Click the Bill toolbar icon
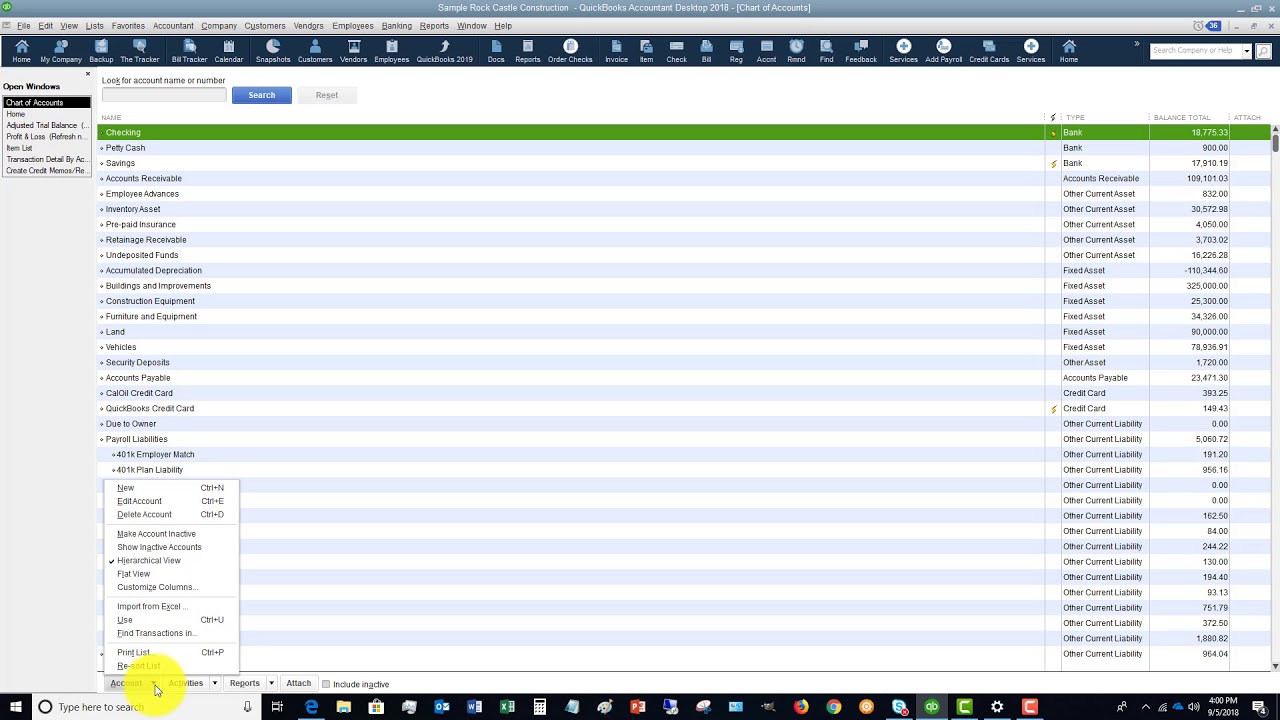Image resolution: width=1280 pixels, height=720 pixels. (706, 51)
